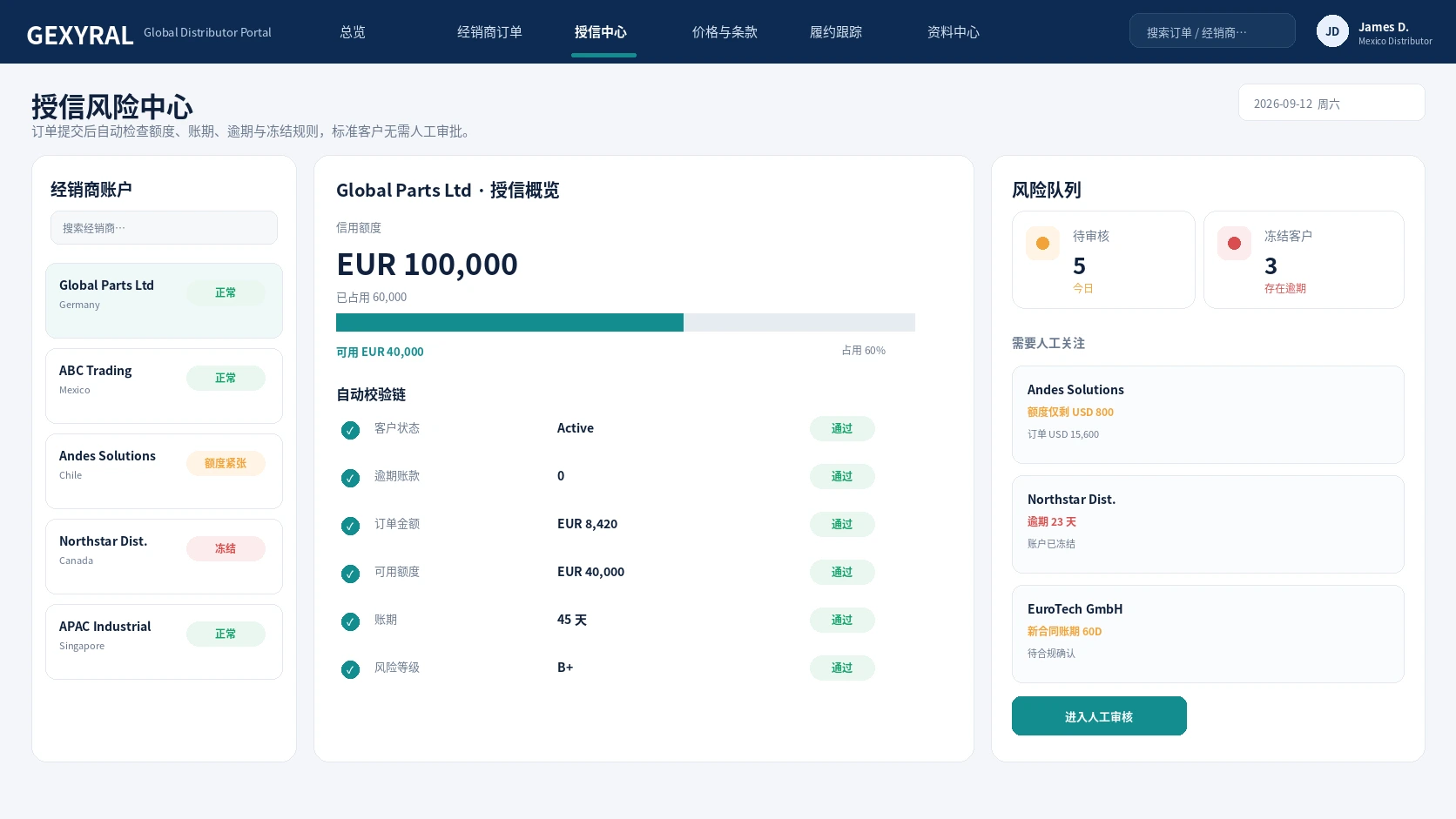
Task: Open the 总览 tab
Action: pyautogui.click(x=353, y=32)
